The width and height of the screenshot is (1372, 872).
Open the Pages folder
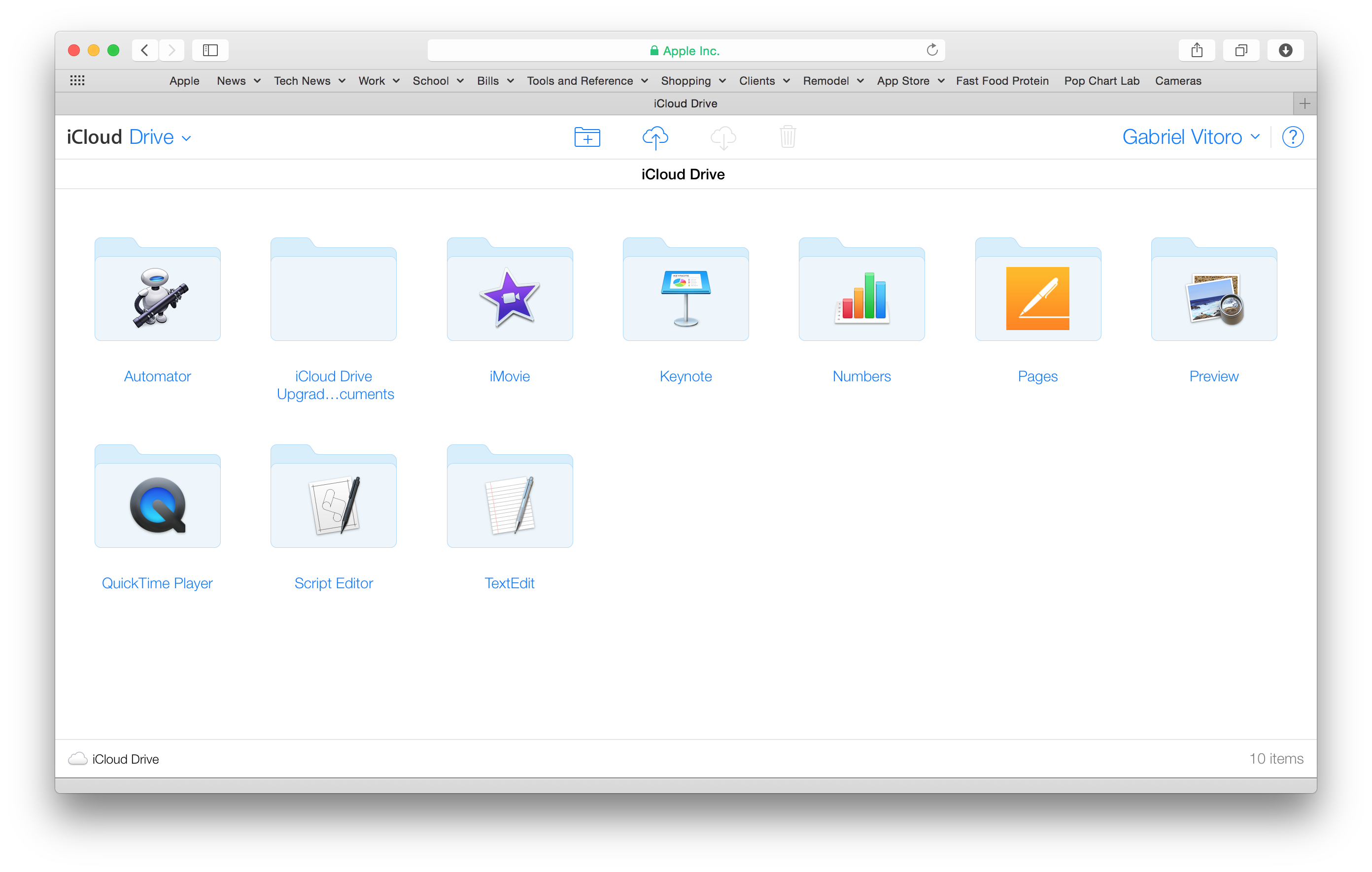click(x=1037, y=289)
